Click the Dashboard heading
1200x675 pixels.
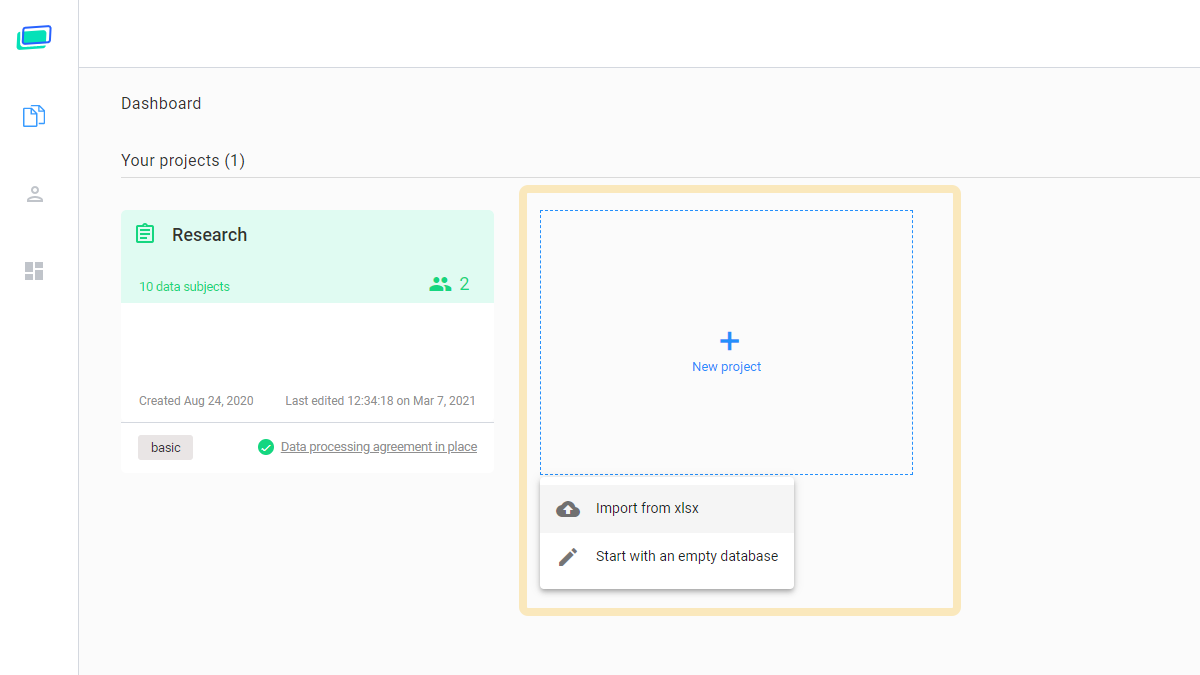coord(161,104)
